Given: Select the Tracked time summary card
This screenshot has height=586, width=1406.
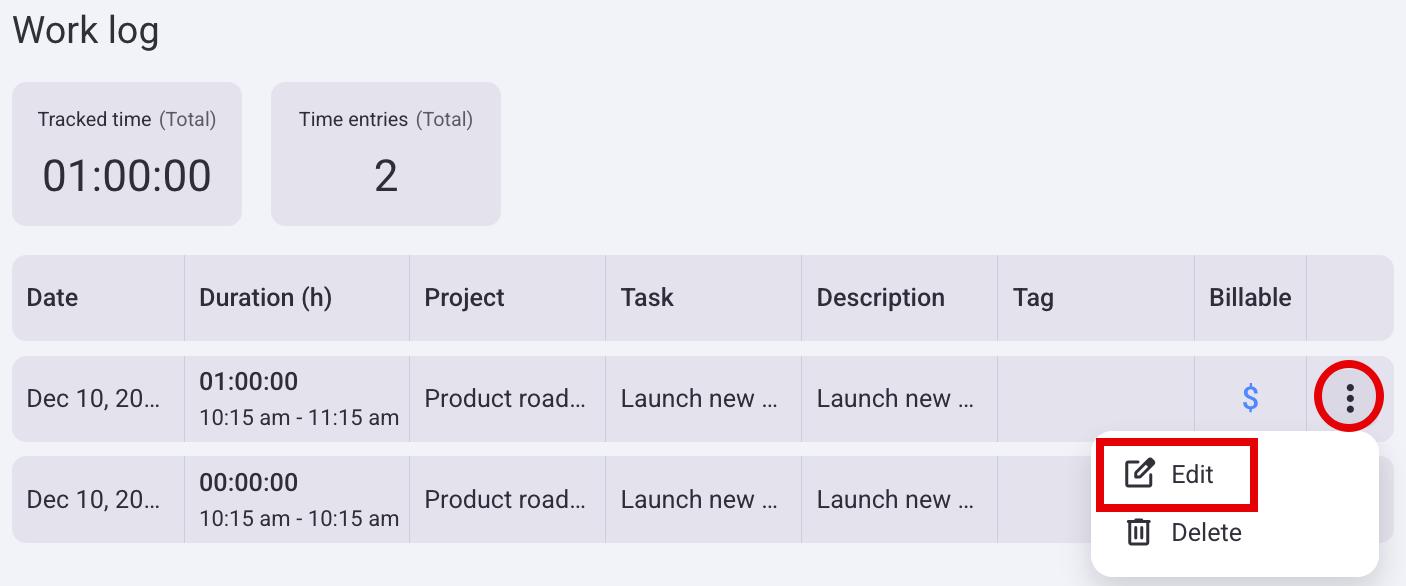Looking at the screenshot, I should (x=127, y=154).
